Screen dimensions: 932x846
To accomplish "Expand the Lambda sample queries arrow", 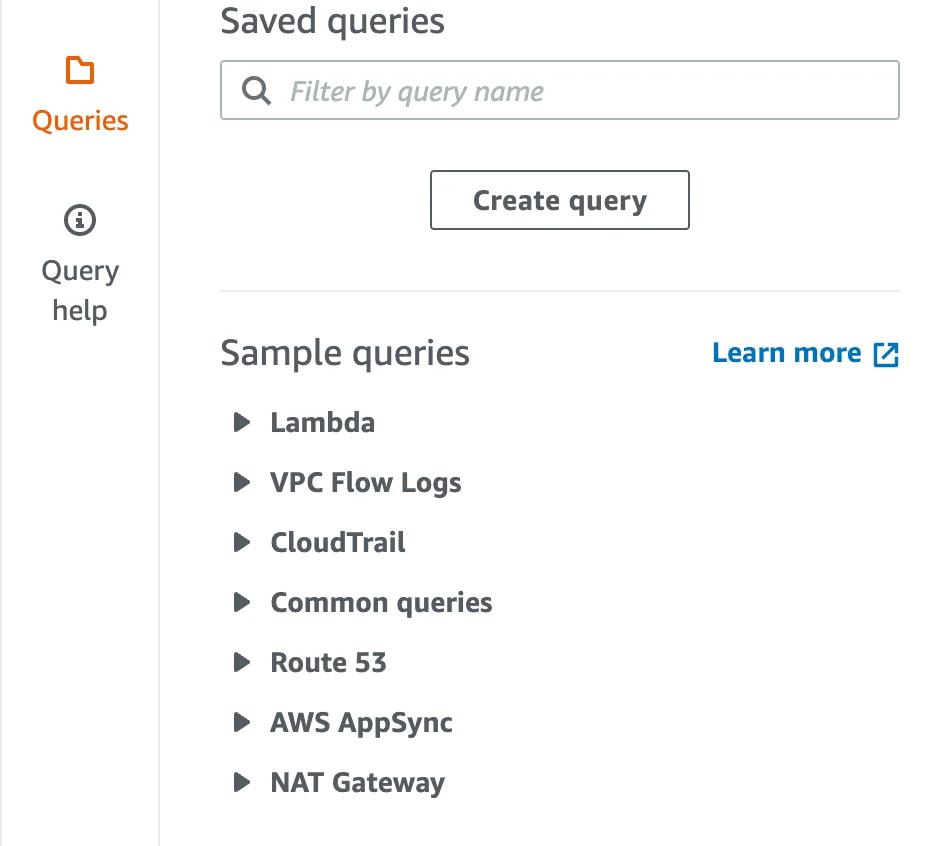I will pyautogui.click(x=241, y=422).
